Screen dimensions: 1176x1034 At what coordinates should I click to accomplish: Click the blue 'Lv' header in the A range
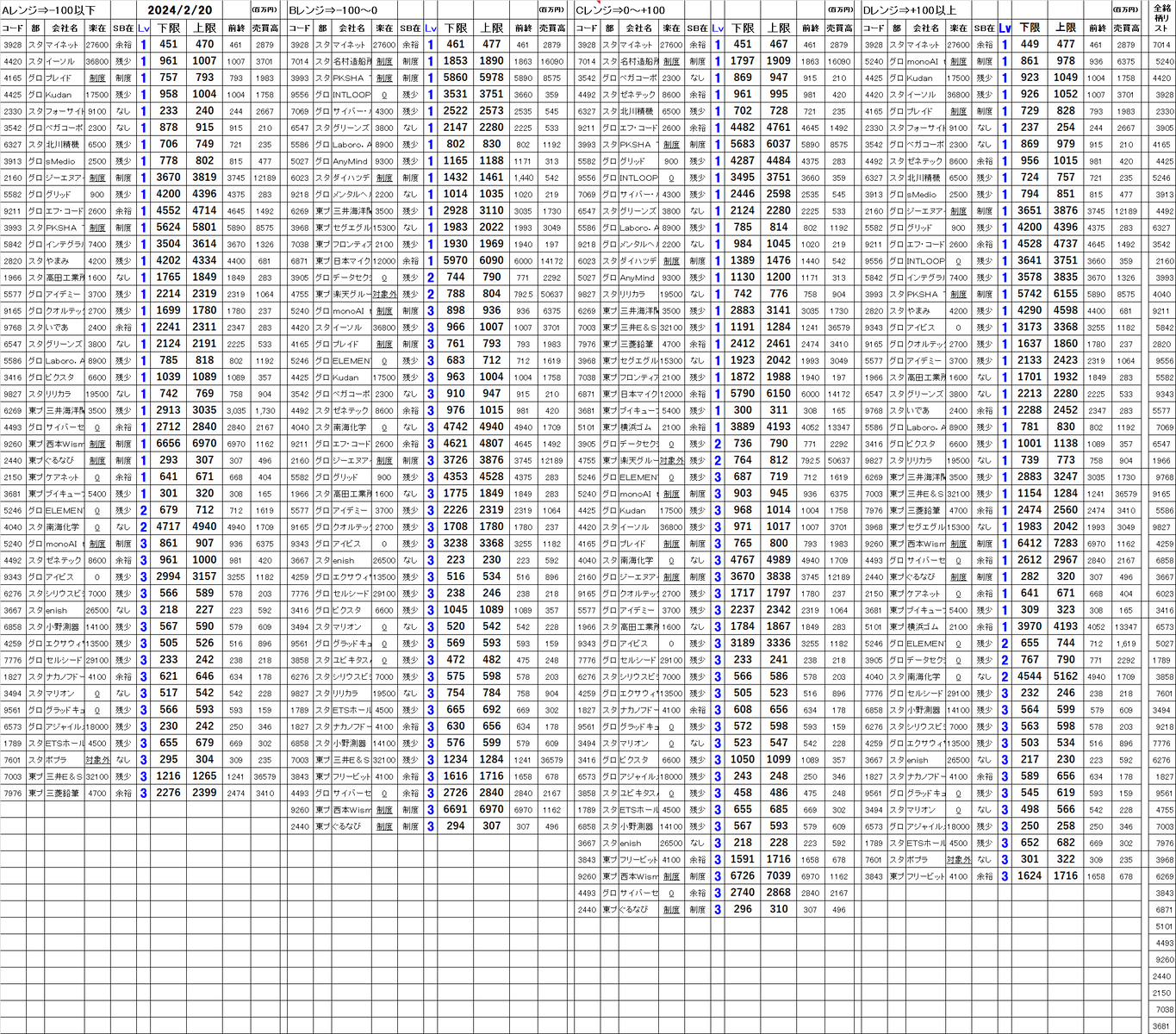[x=144, y=28]
